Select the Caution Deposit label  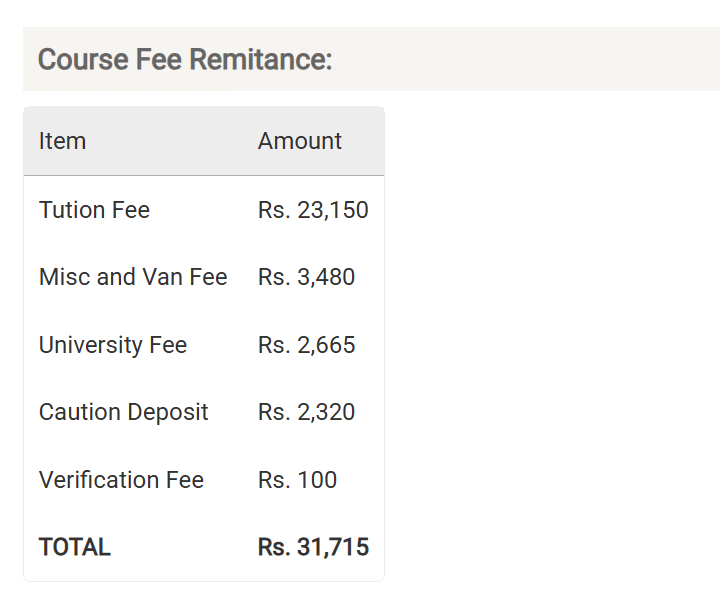click(123, 412)
